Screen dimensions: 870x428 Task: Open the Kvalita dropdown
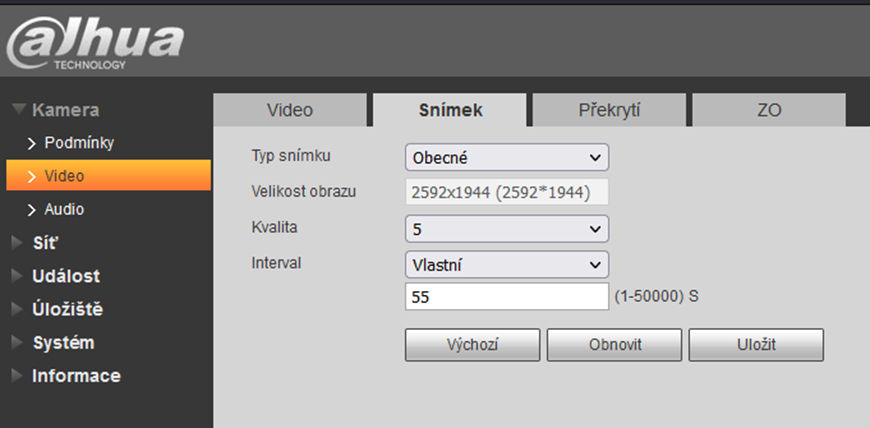coord(507,229)
